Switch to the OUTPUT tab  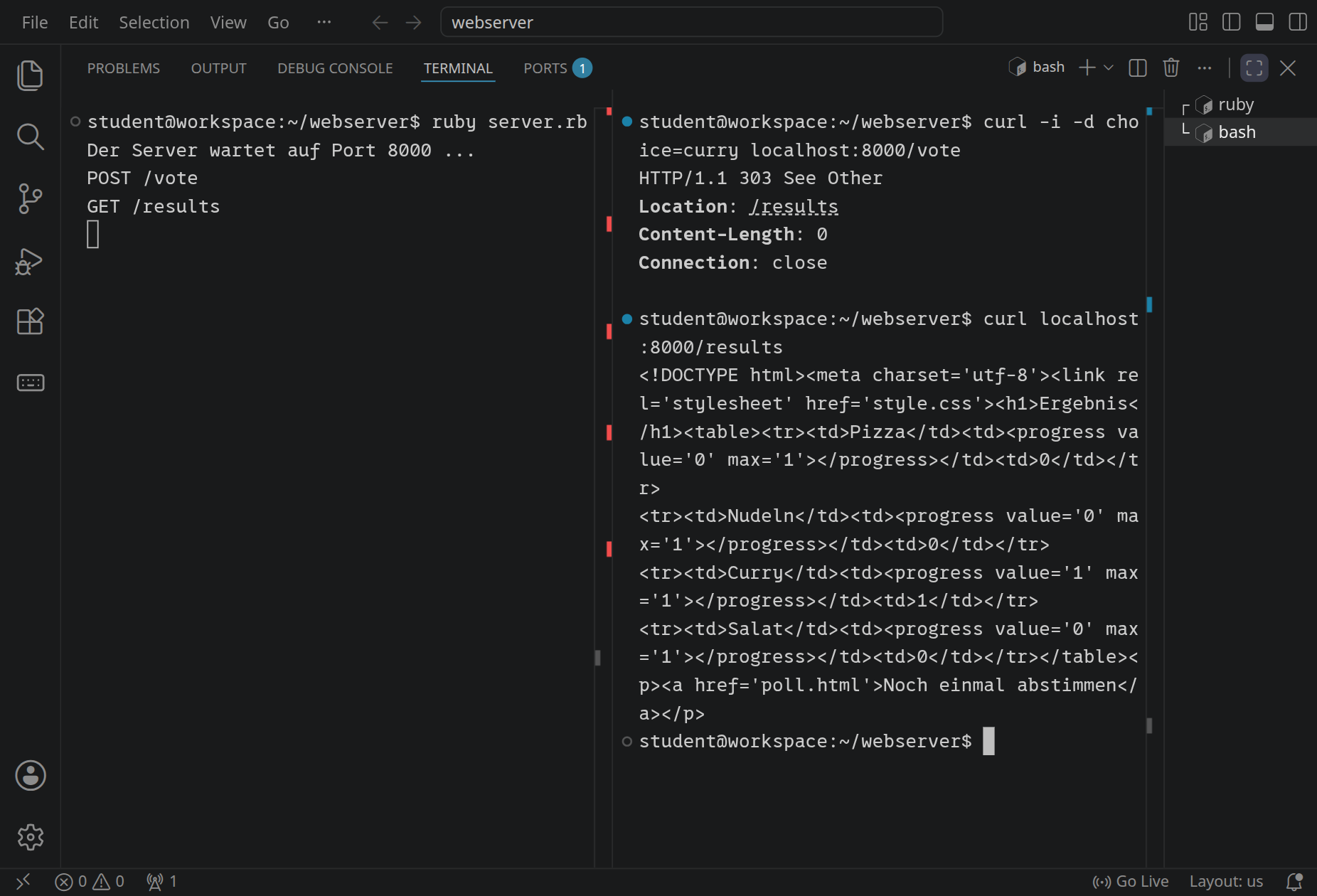[x=218, y=68]
